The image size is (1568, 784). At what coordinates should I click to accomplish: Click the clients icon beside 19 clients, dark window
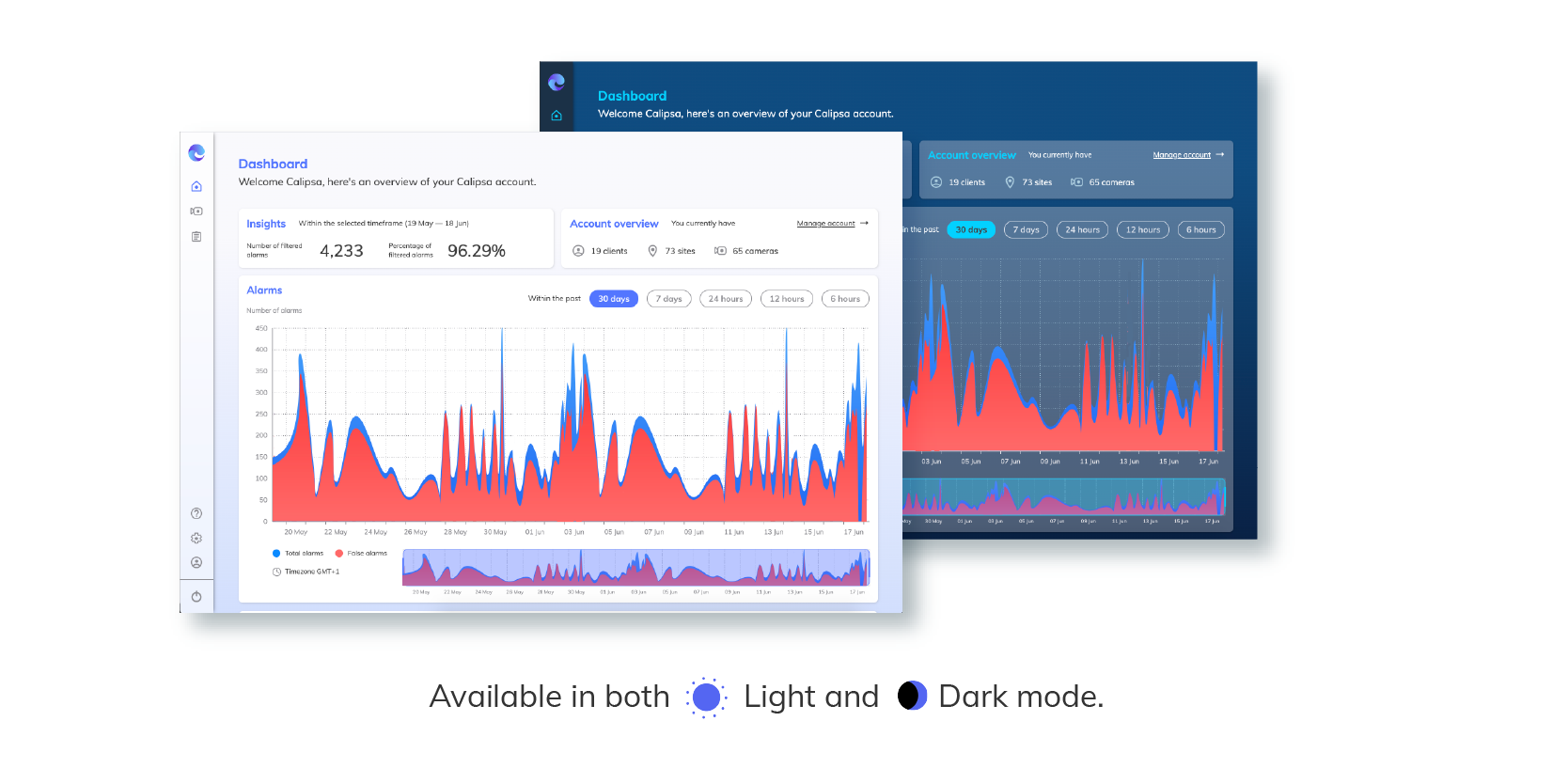(936, 182)
